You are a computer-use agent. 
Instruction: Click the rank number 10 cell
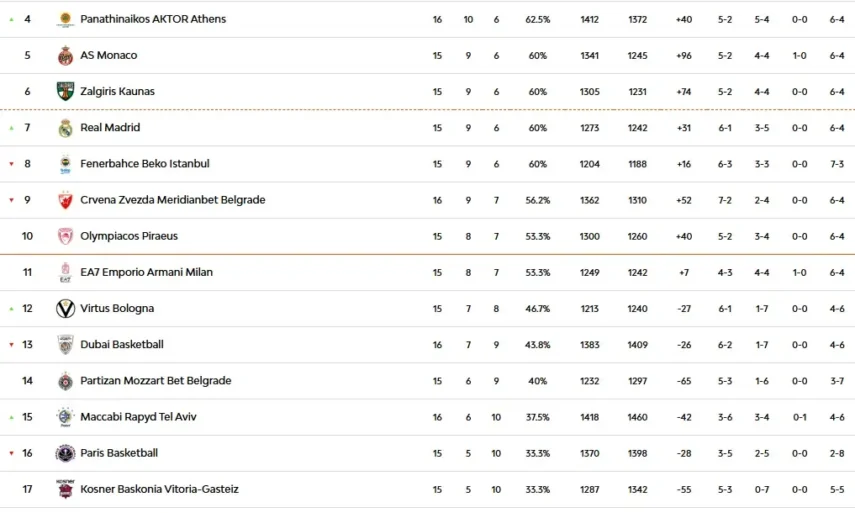click(x=28, y=236)
